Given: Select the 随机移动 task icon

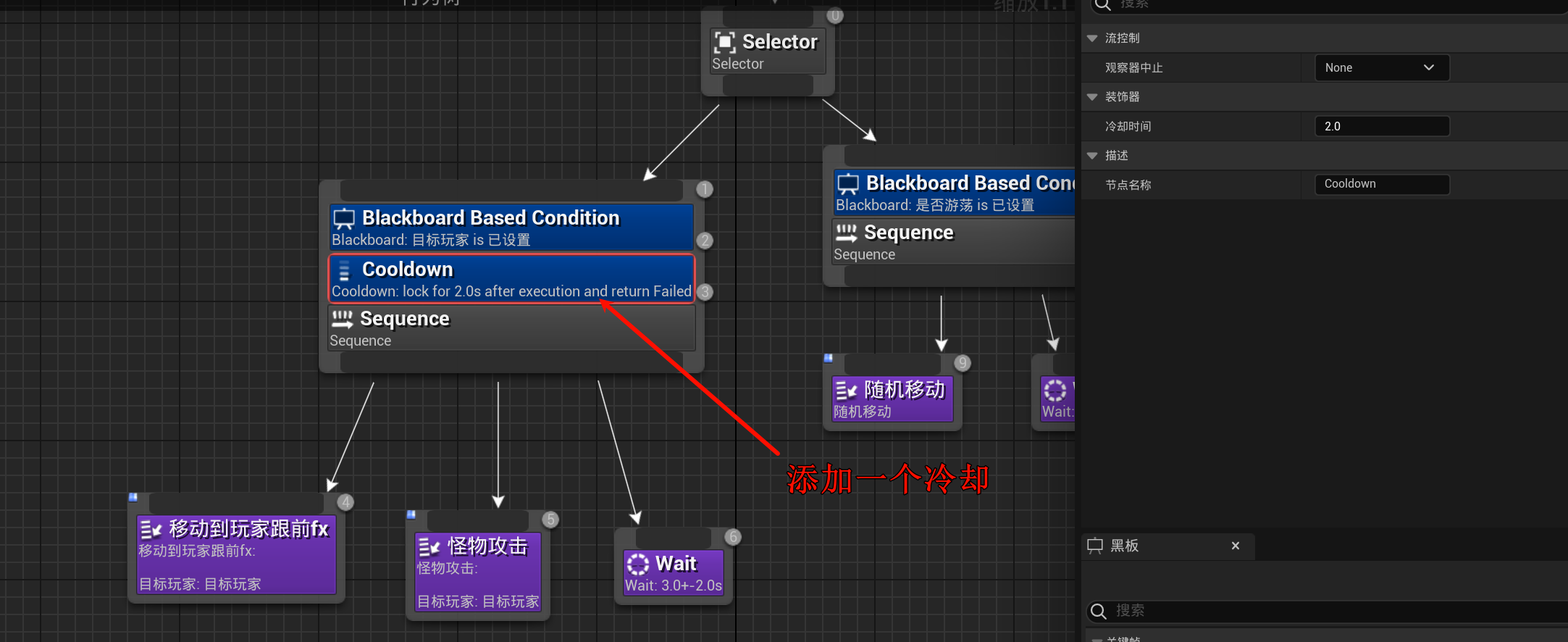Looking at the screenshot, I should click(x=845, y=391).
